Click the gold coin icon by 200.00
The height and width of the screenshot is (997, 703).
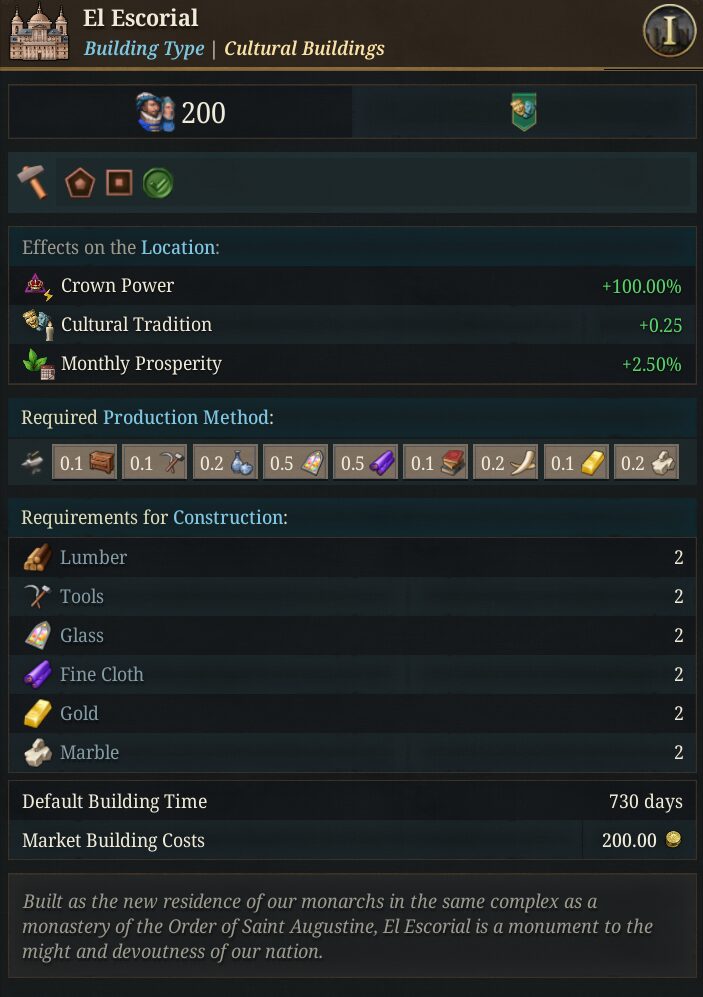[x=673, y=840]
